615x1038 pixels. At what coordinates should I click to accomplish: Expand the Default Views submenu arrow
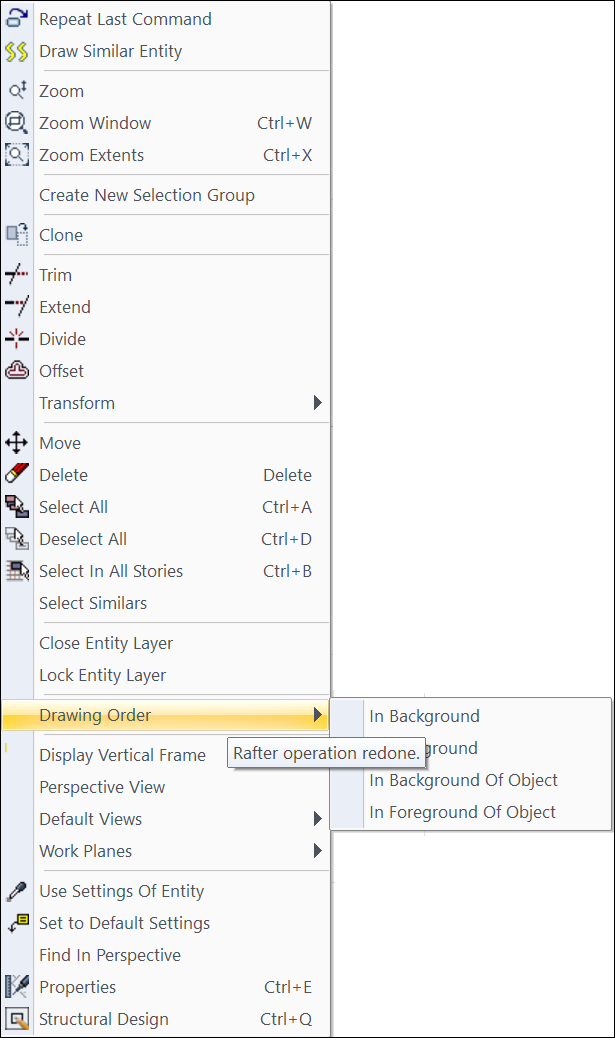point(318,819)
